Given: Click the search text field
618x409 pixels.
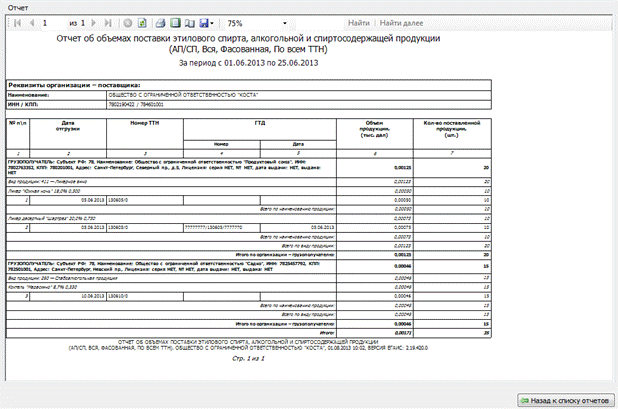Looking at the screenshot, I should click(319, 23).
